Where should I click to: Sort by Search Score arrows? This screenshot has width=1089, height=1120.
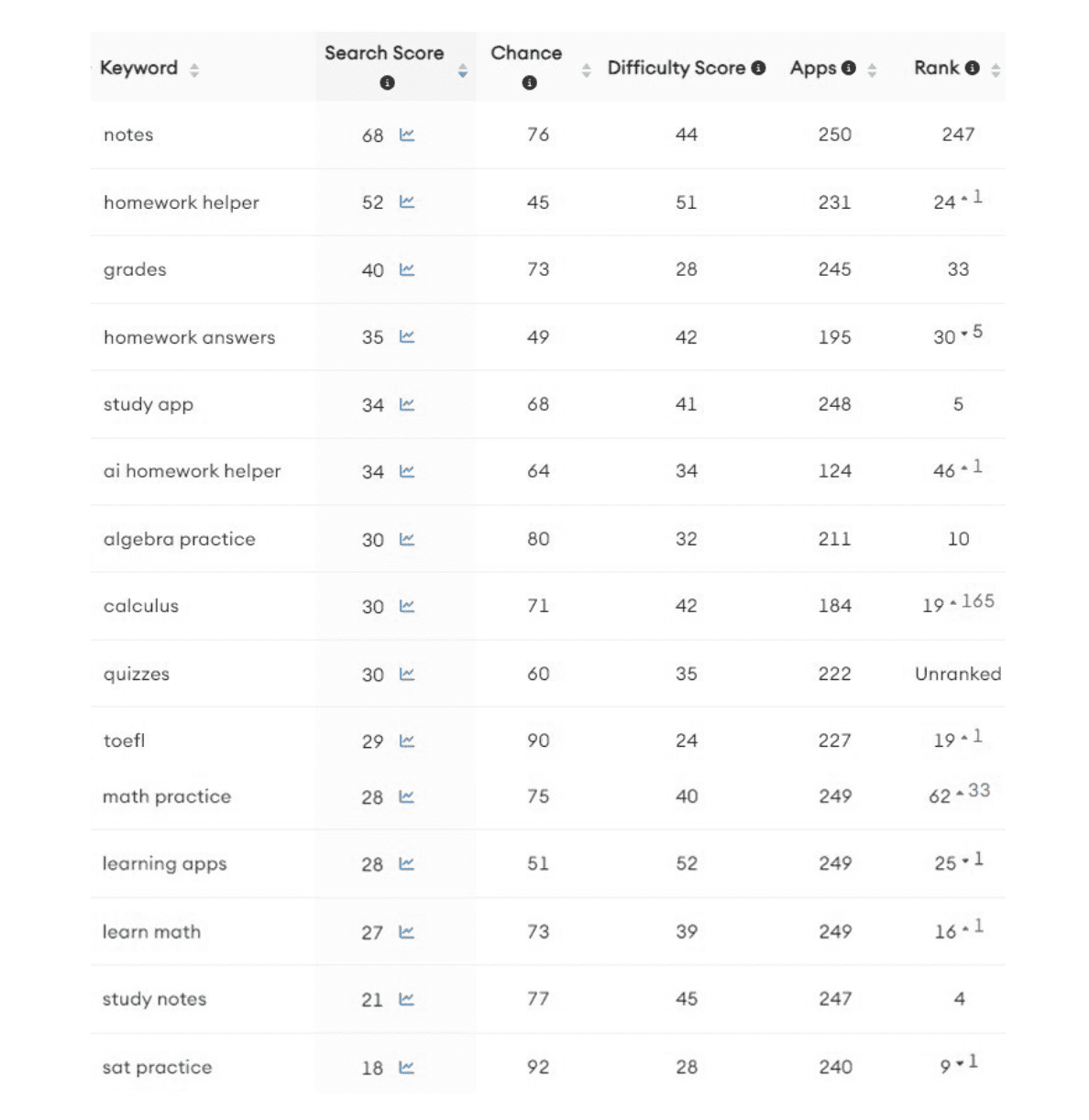pyautogui.click(x=463, y=71)
